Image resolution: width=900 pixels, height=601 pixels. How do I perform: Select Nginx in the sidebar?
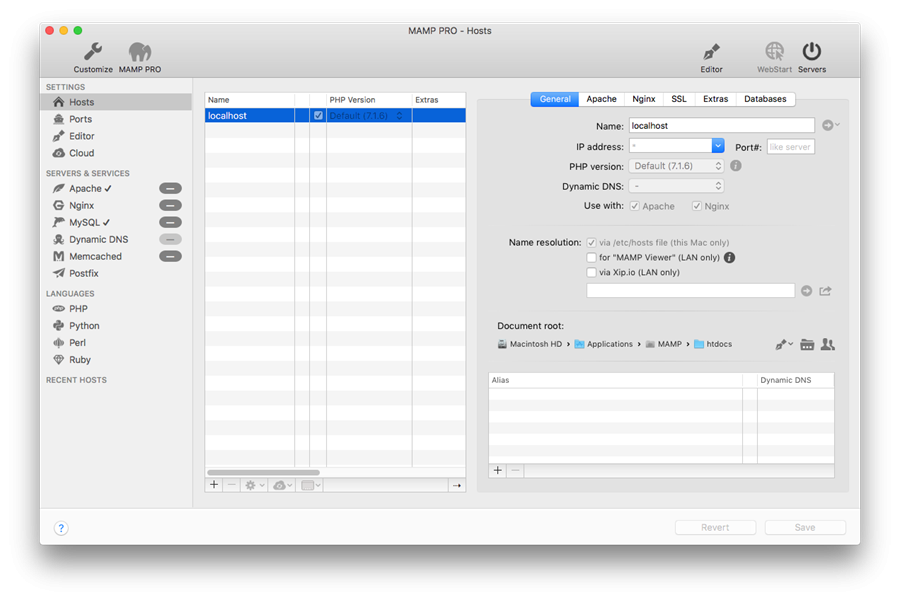(x=82, y=205)
